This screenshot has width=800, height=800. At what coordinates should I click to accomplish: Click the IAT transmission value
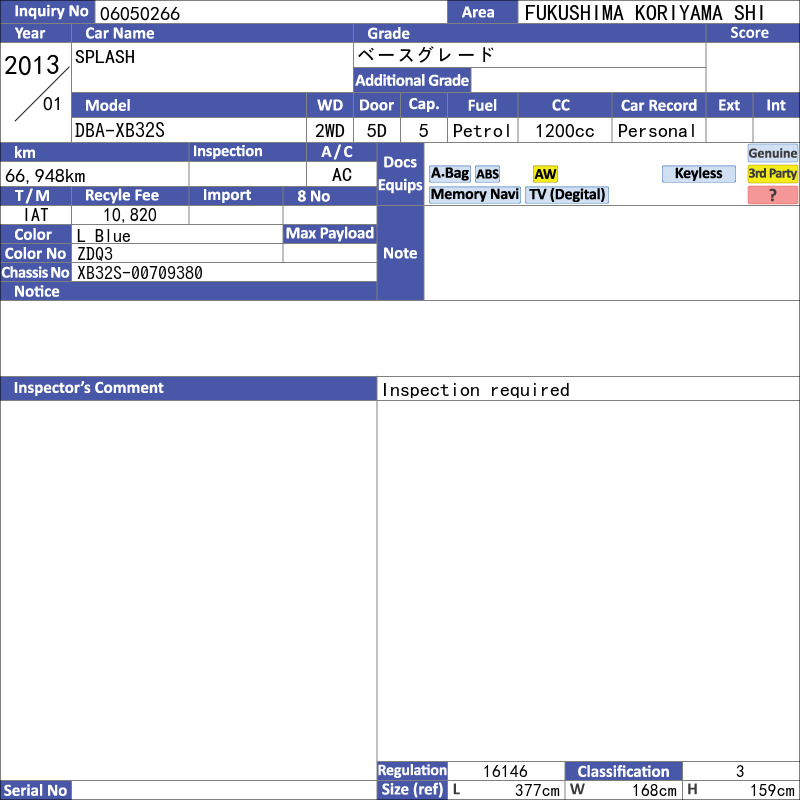click(36, 215)
